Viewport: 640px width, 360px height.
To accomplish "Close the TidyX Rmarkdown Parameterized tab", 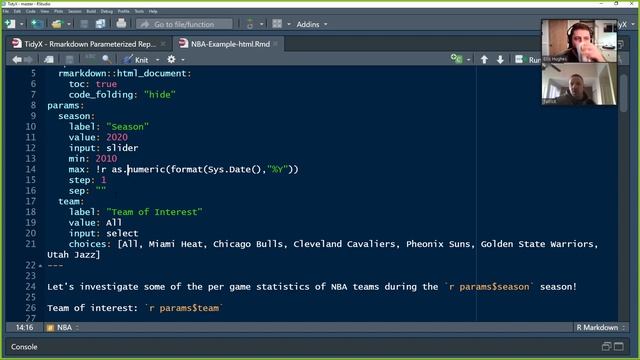I will (163, 44).
